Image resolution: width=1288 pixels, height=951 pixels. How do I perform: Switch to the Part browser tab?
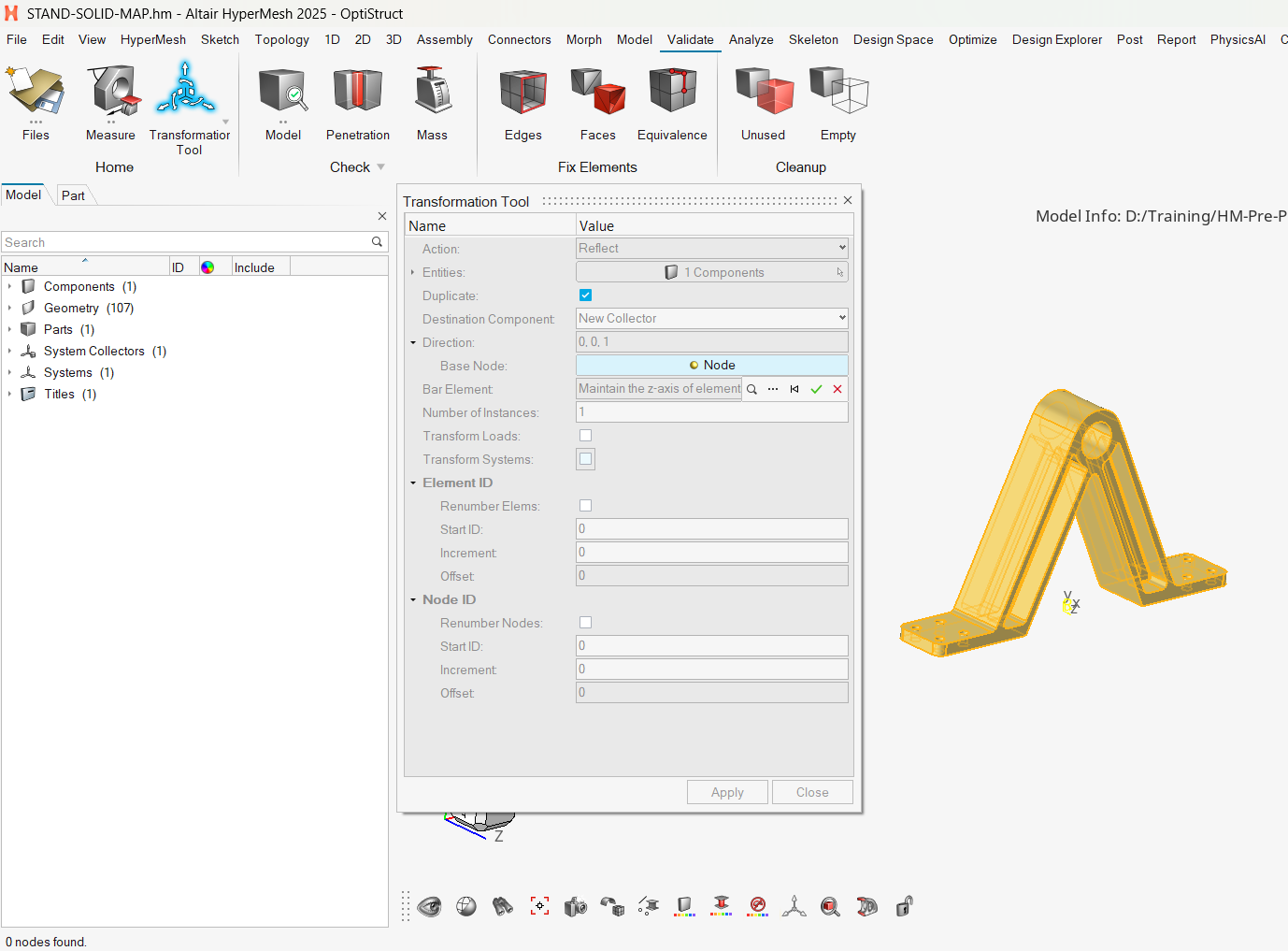[x=73, y=195]
